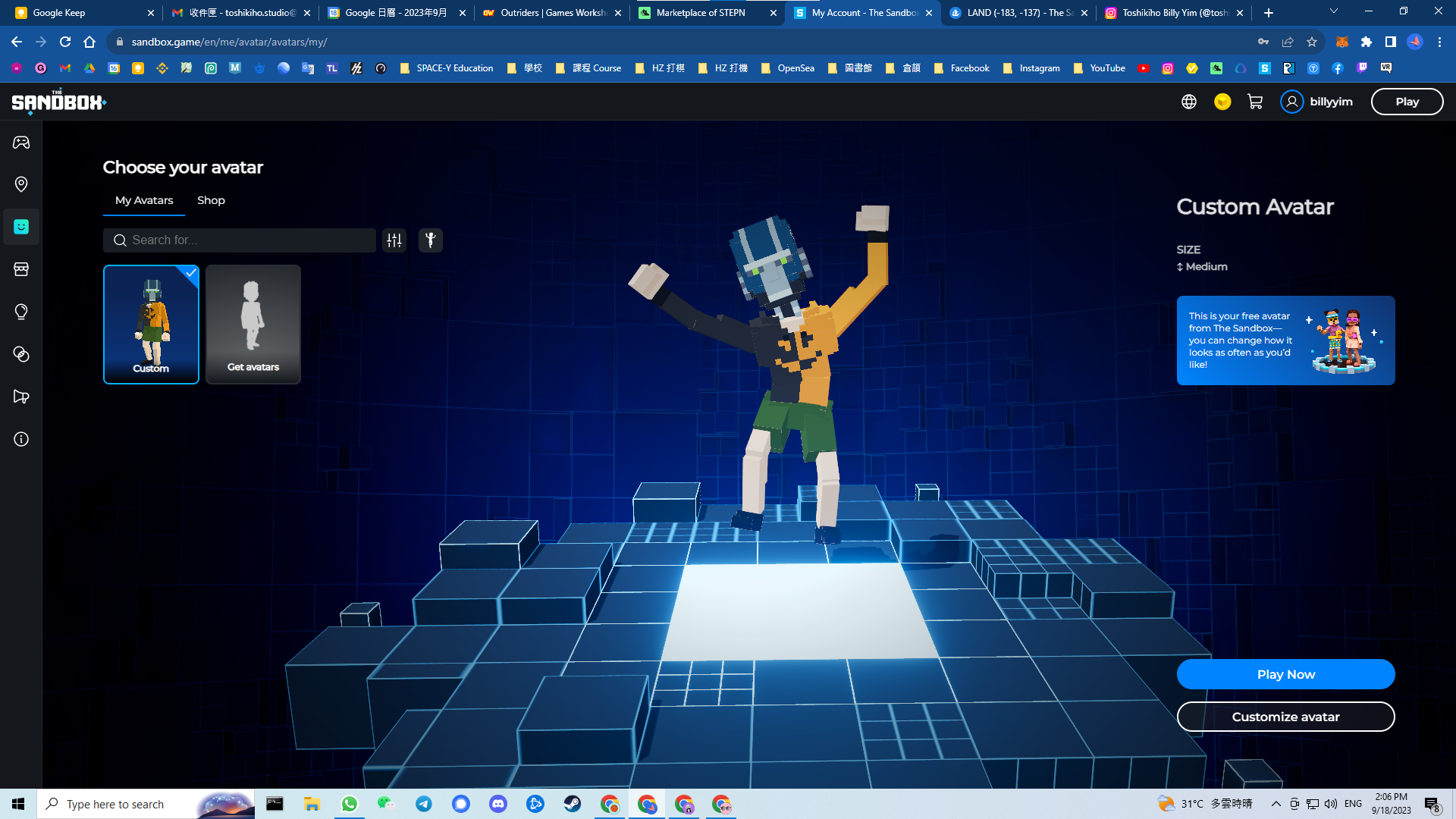Open the filter sliders button
Screen dimensions: 1456x819
coord(394,240)
